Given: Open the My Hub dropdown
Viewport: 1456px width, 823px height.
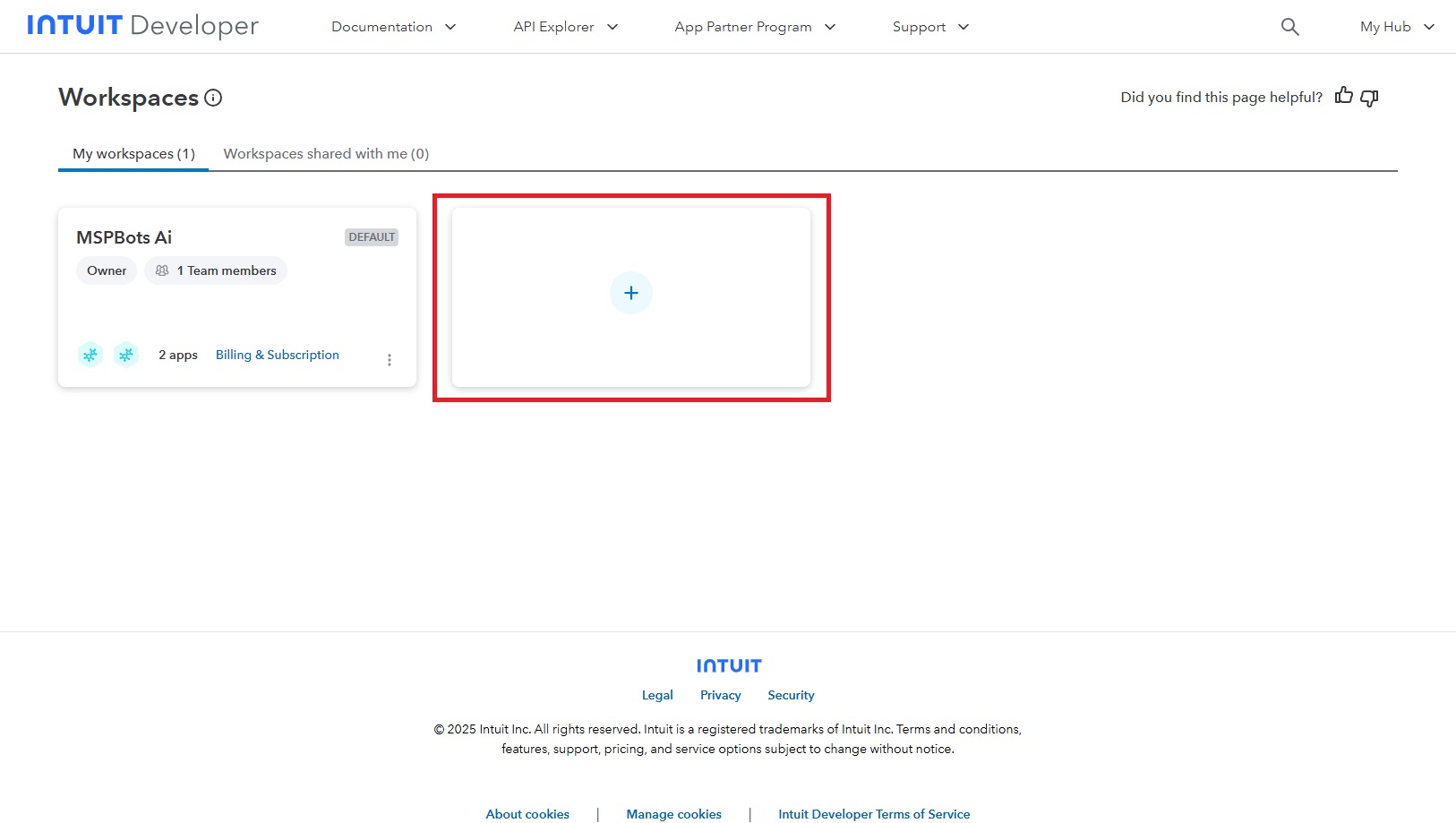Looking at the screenshot, I should (x=1396, y=27).
